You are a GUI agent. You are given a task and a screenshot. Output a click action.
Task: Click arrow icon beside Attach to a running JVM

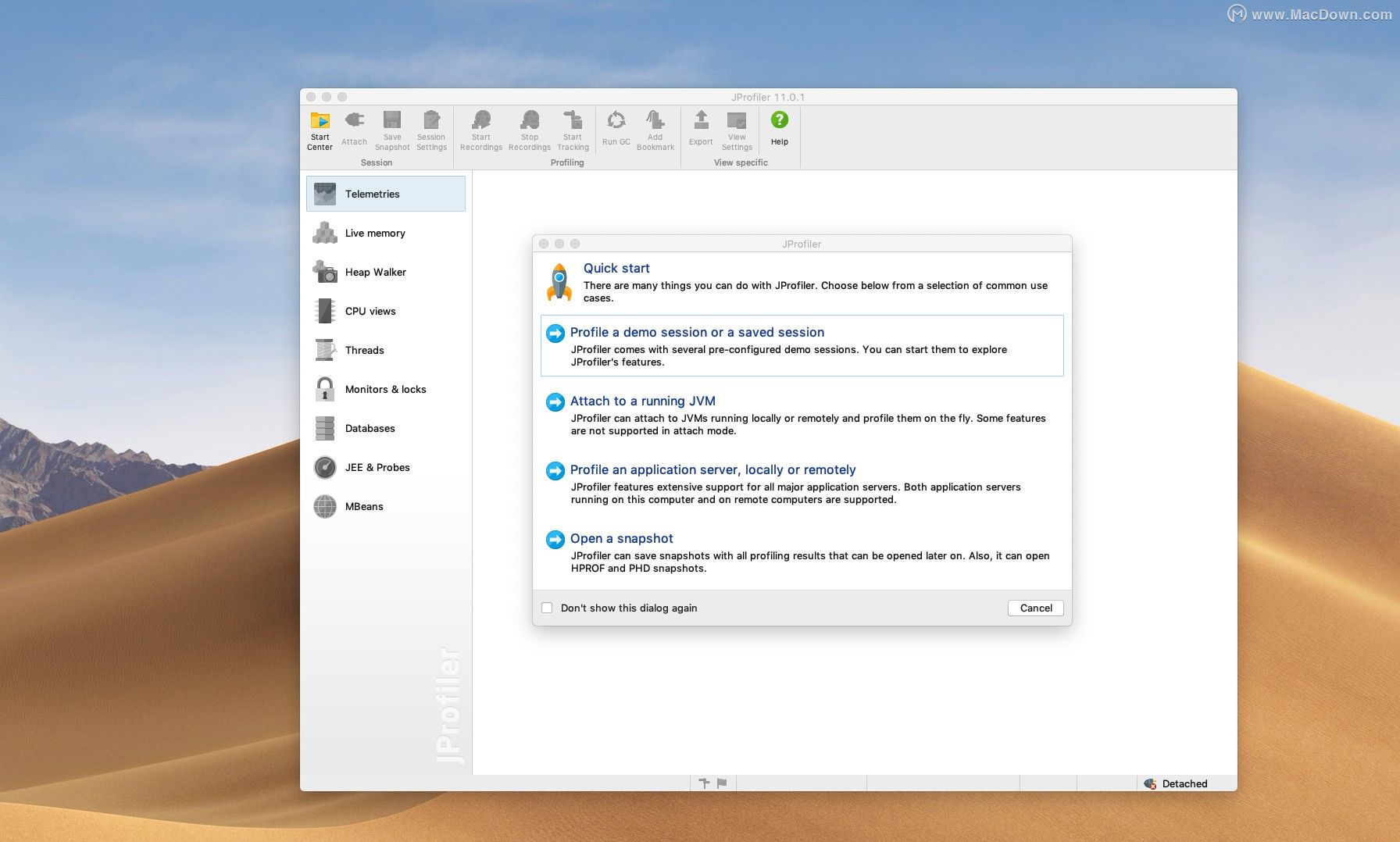(x=555, y=401)
